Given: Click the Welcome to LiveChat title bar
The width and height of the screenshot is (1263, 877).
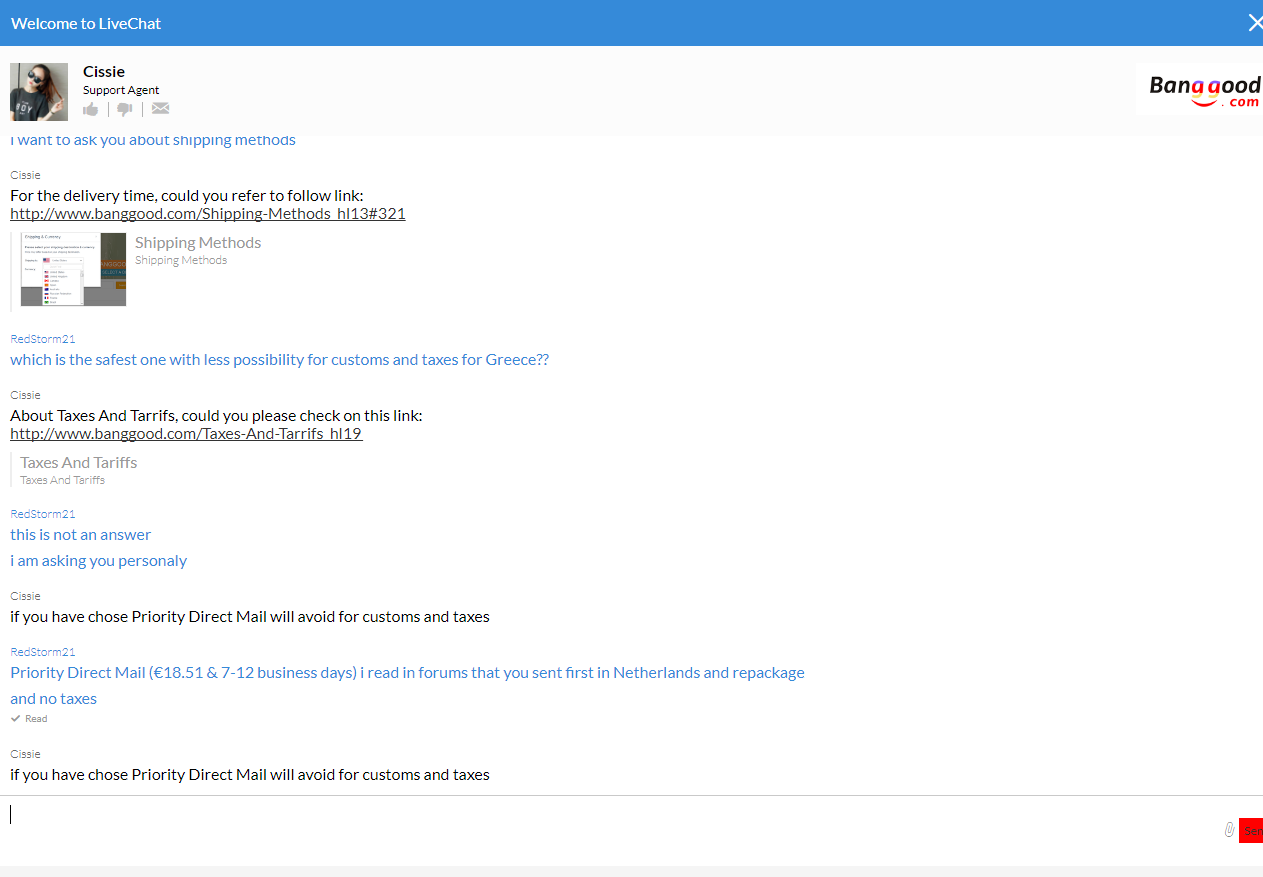Looking at the screenshot, I should coord(86,23).
